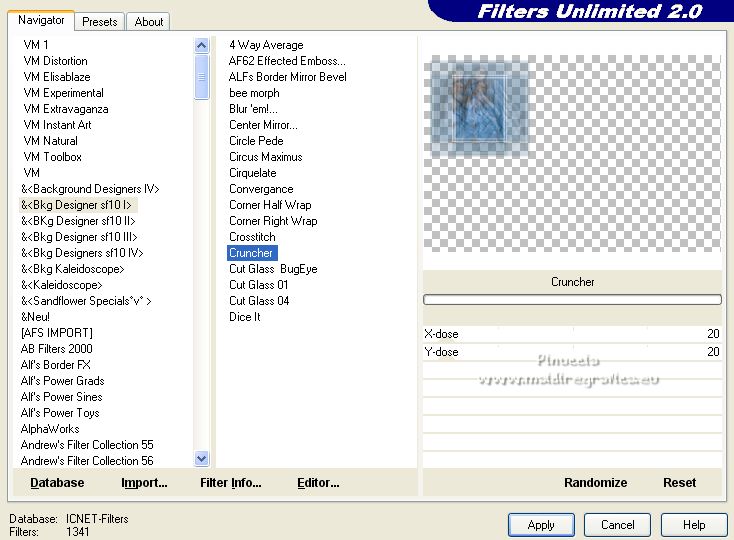Switch to the Navigator tab
This screenshot has height=540, width=734.
point(41,20)
